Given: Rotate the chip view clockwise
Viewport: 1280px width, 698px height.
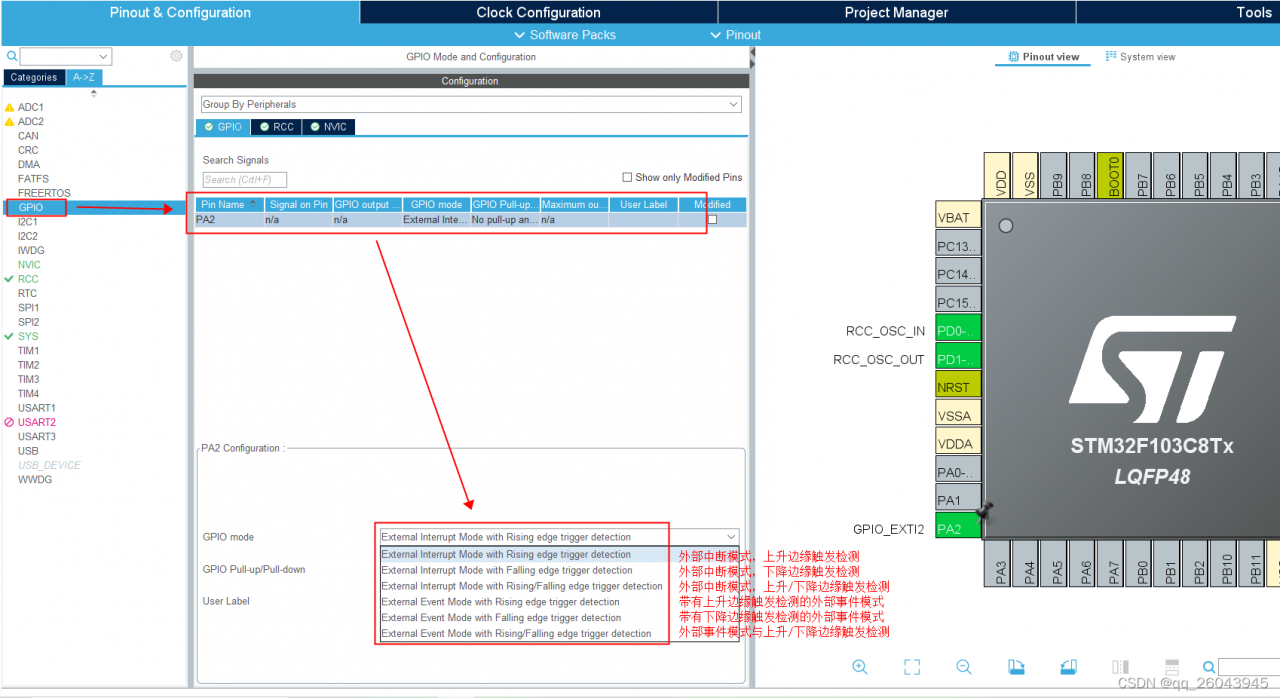Looking at the screenshot, I should (1016, 667).
